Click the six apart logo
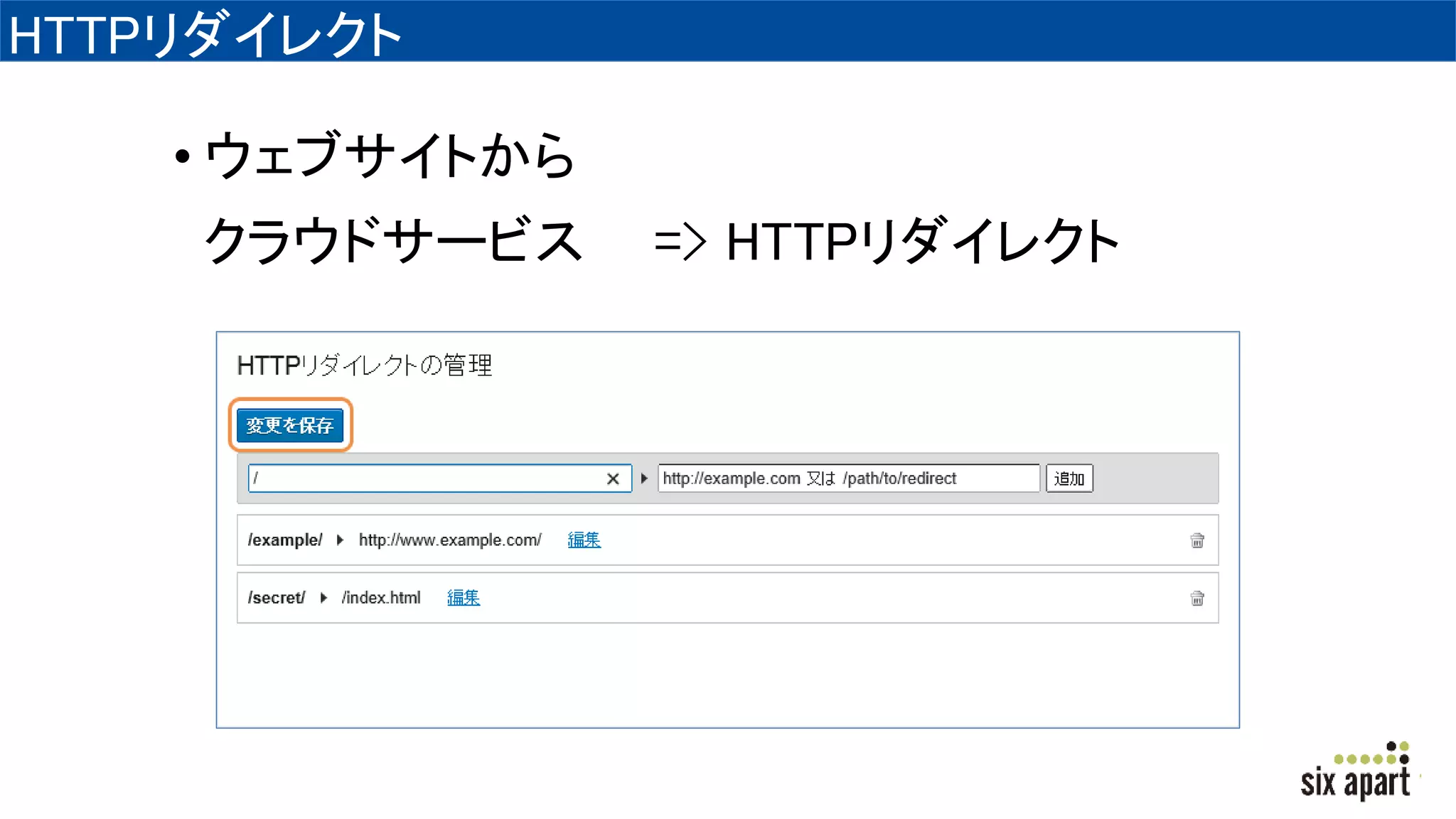Screen dimensions: 1456x819 pyautogui.click(x=1356, y=771)
